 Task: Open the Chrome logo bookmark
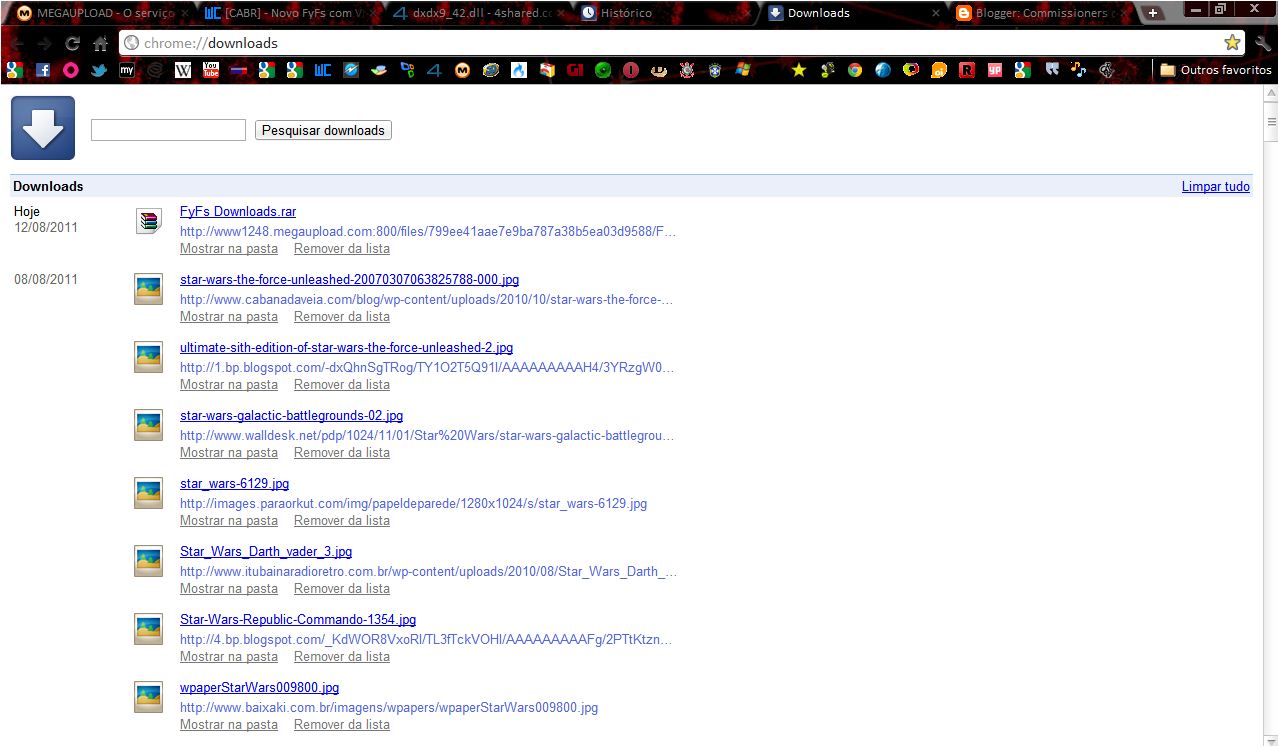tap(855, 70)
